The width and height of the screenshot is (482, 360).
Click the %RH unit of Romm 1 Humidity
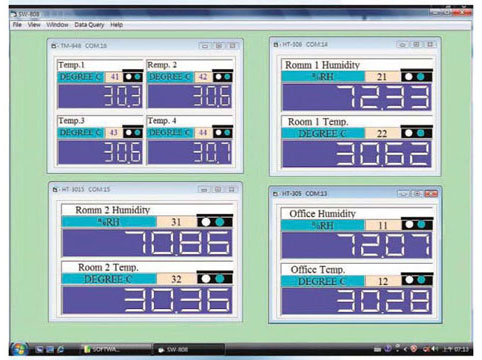coord(323,77)
